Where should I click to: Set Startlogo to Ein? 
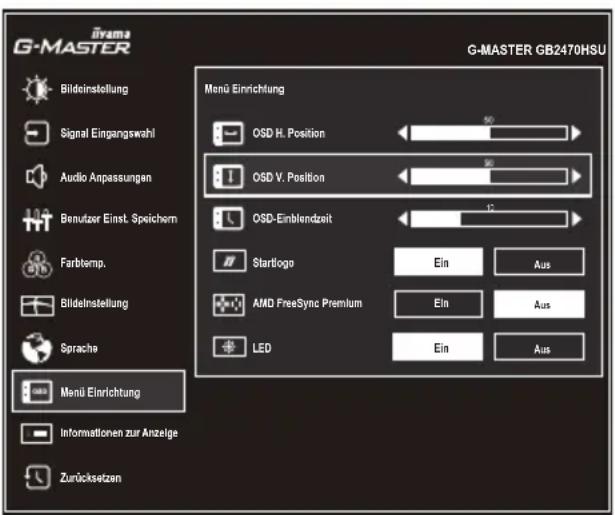pyautogui.click(x=438, y=262)
